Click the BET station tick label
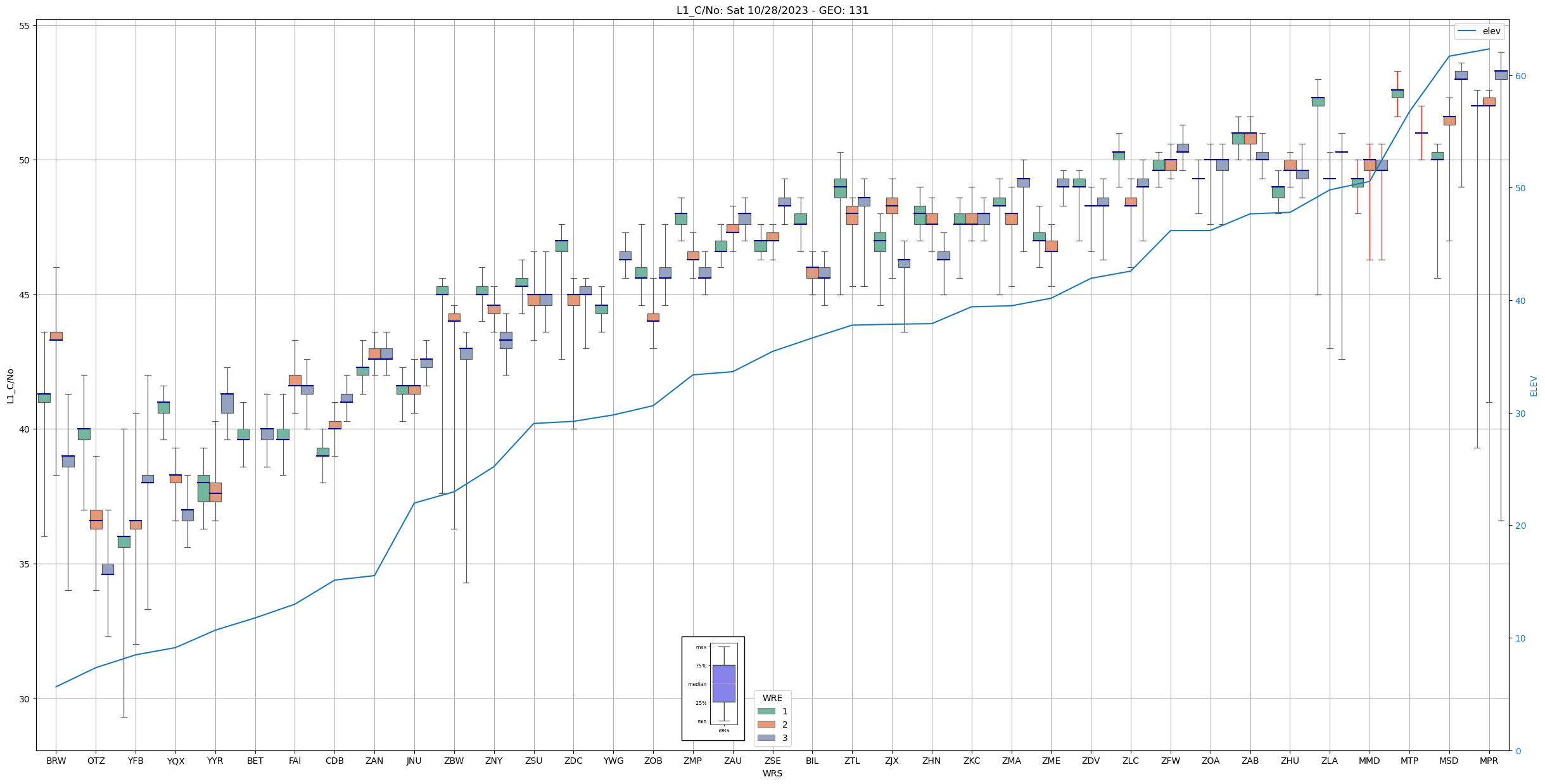Image resolution: width=1545 pixels, height=784 pixels. (255, 761)
